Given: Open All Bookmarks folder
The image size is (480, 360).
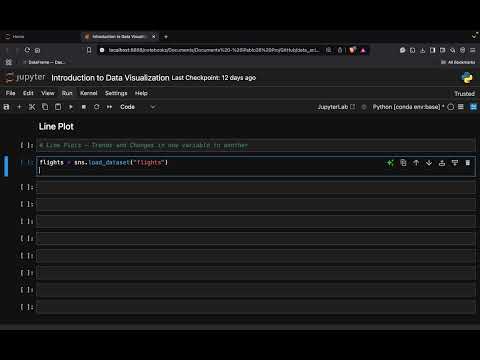Looking at the screenshot, I should [458, 62].
